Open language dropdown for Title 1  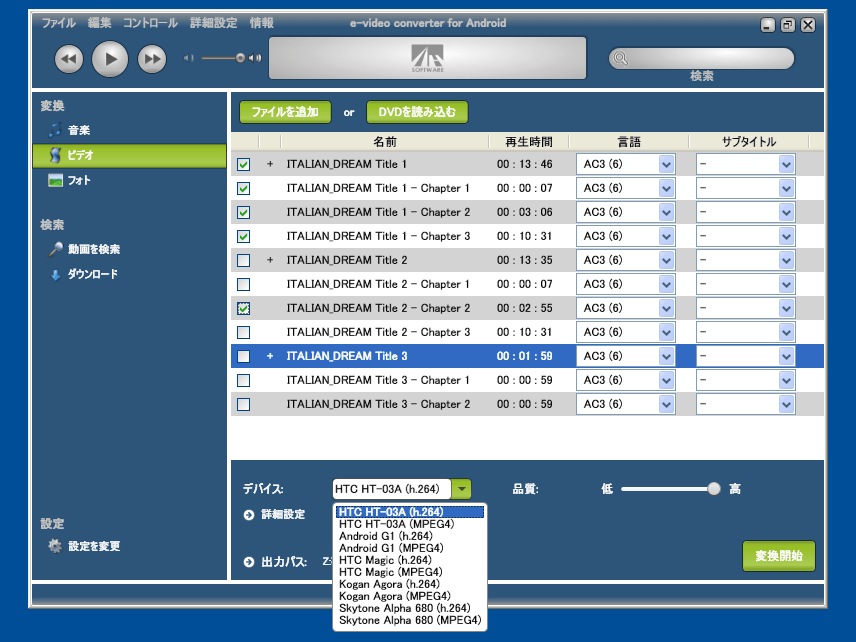pyautogui.click(x=666, y=164)
